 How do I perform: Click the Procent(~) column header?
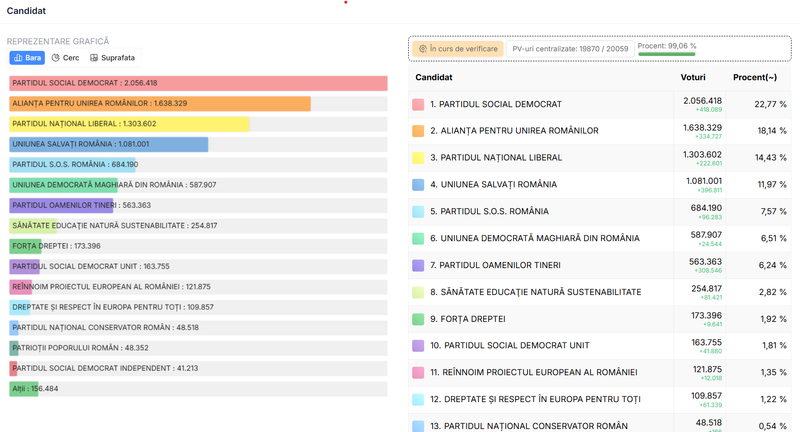(755, 77)
